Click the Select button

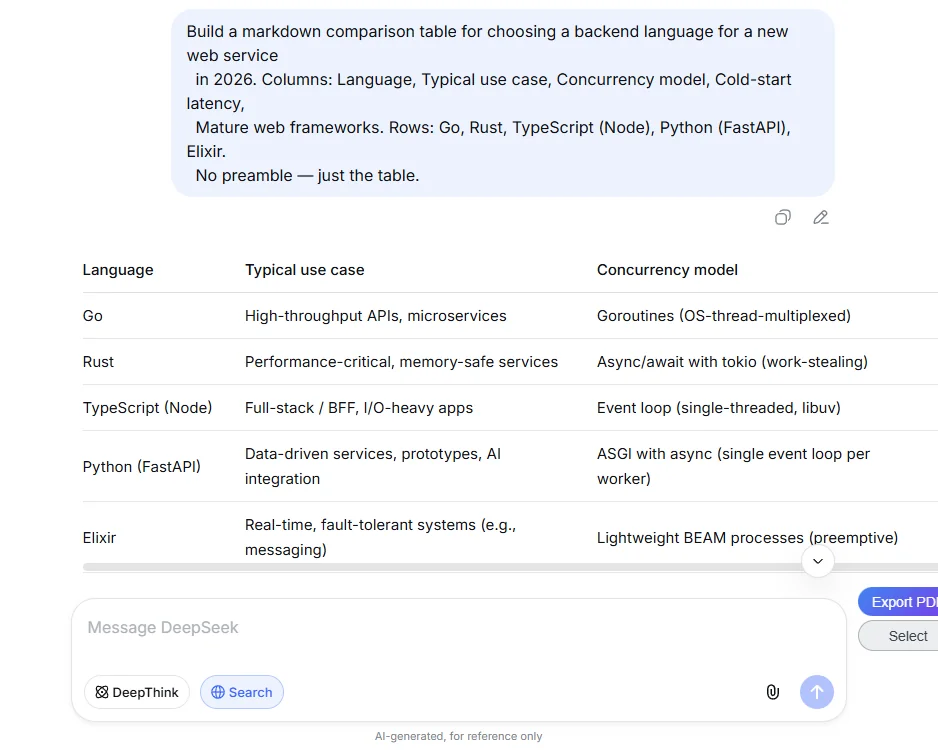(899, 636)
